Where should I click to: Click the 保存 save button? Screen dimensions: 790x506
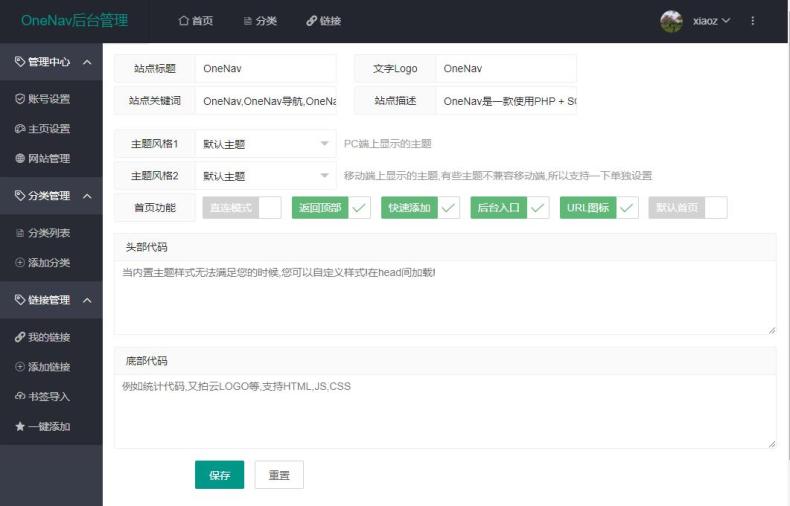point(219,475)
